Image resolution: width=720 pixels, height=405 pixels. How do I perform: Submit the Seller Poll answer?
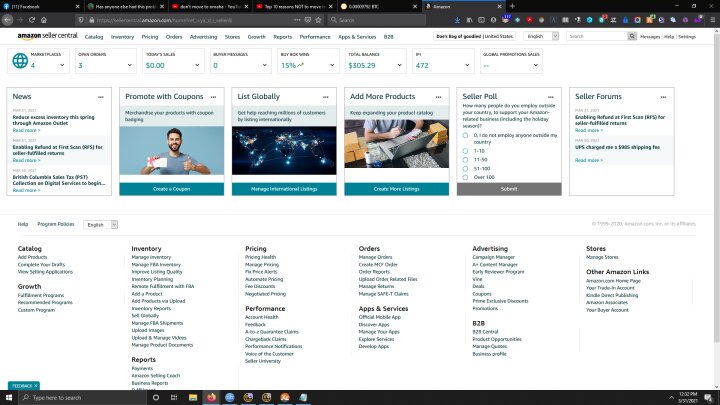coord(509,189)
